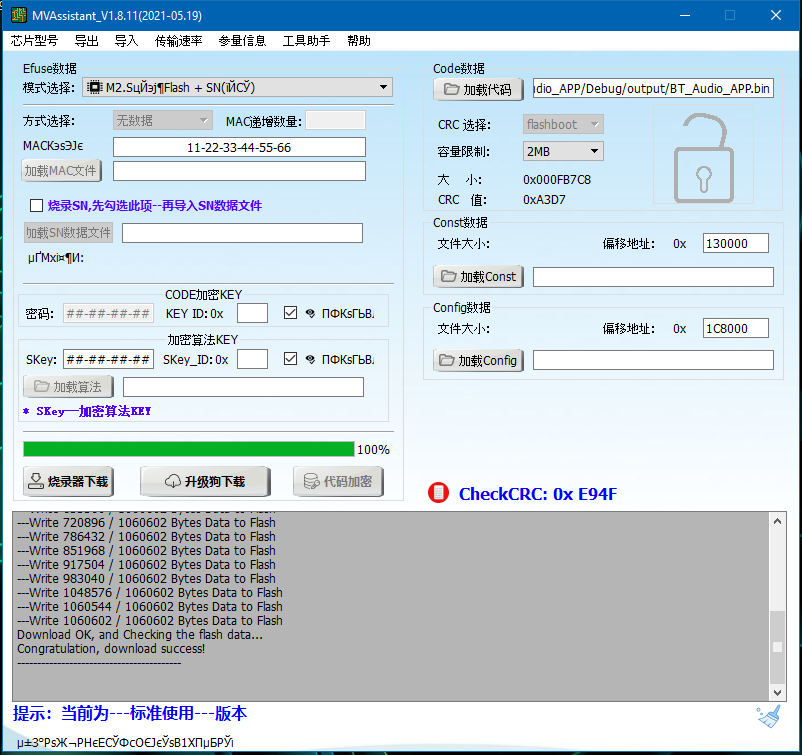
Task: Click the red CheckCRC status icon
Action: 438,493
